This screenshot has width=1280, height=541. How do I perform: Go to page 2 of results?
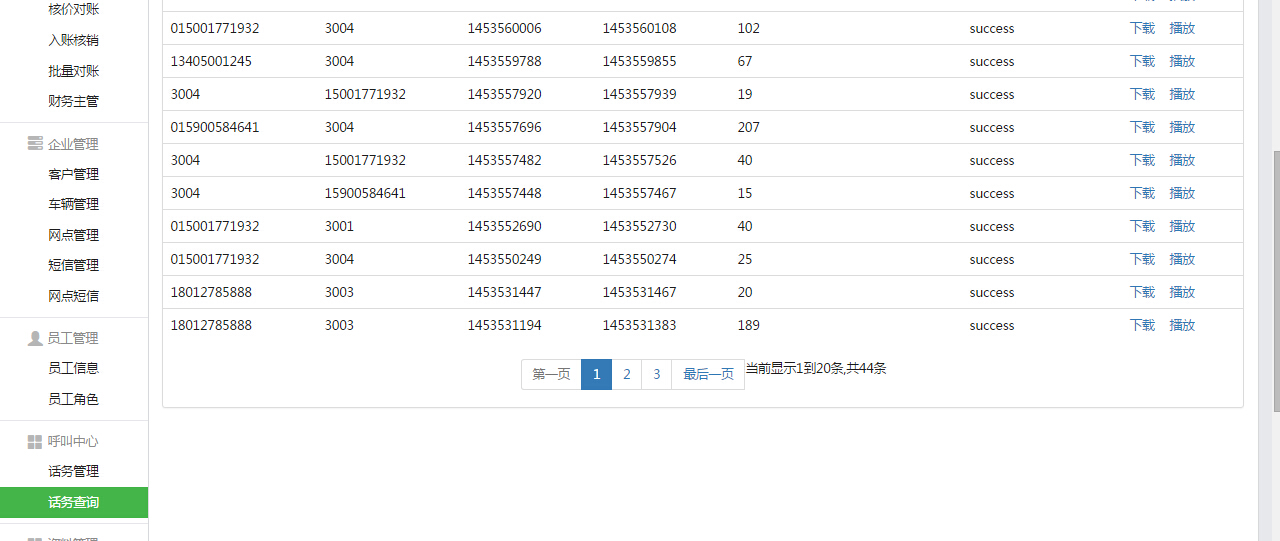click(x=626, y=374)
